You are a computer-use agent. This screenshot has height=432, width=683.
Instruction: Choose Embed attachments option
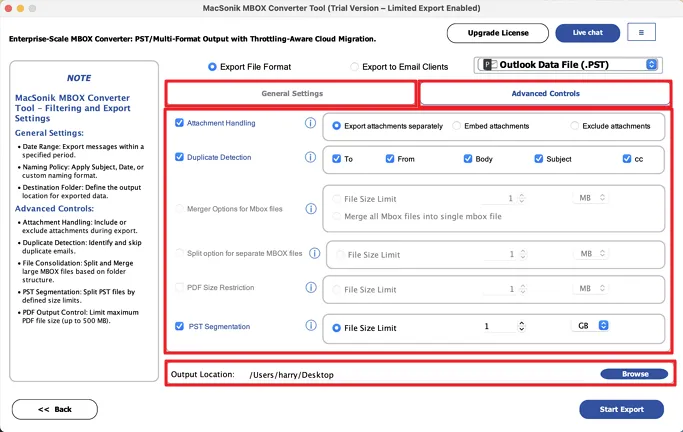point(456,126)
